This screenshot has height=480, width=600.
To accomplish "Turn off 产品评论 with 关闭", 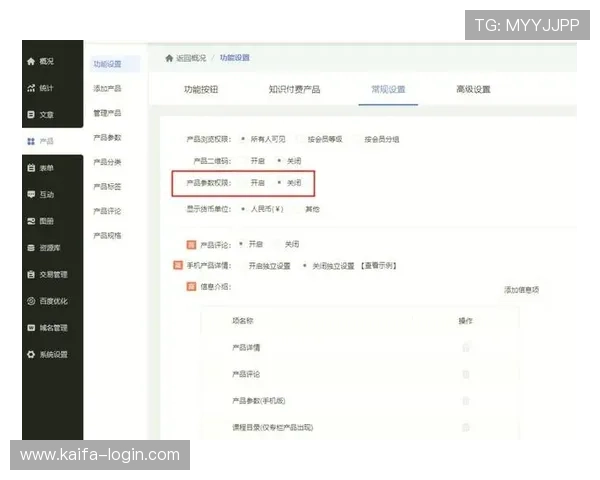I will (277, 244).
